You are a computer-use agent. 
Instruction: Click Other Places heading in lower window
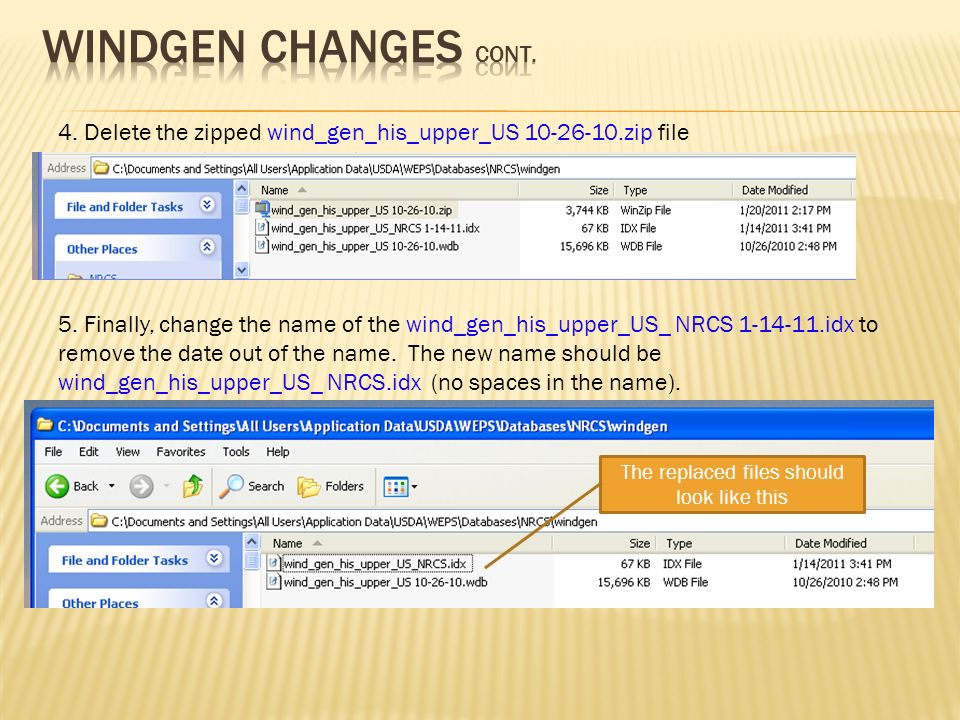coord(100,603)
